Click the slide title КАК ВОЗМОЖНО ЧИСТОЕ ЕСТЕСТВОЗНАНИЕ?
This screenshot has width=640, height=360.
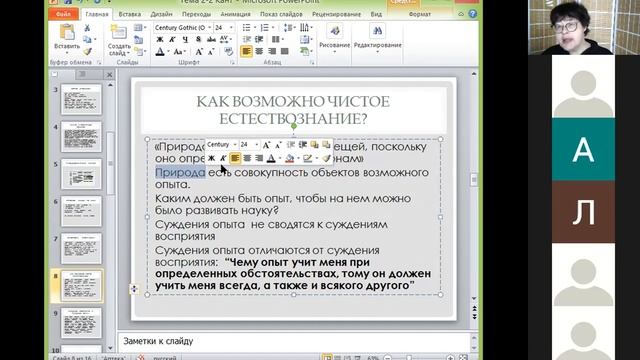(293, 110)
